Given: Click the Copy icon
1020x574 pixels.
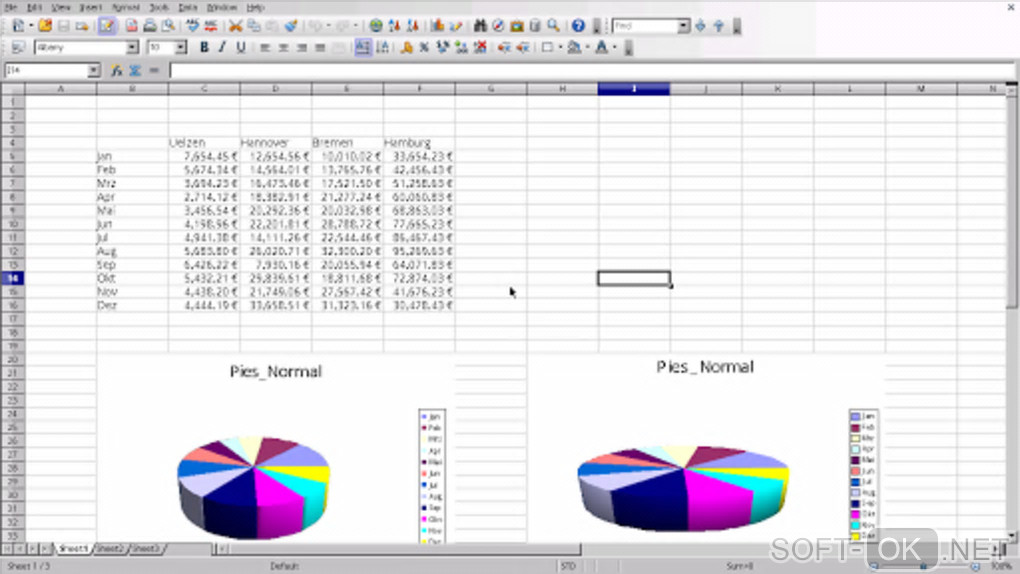Looking at the screenshot, I should (254, 26).
